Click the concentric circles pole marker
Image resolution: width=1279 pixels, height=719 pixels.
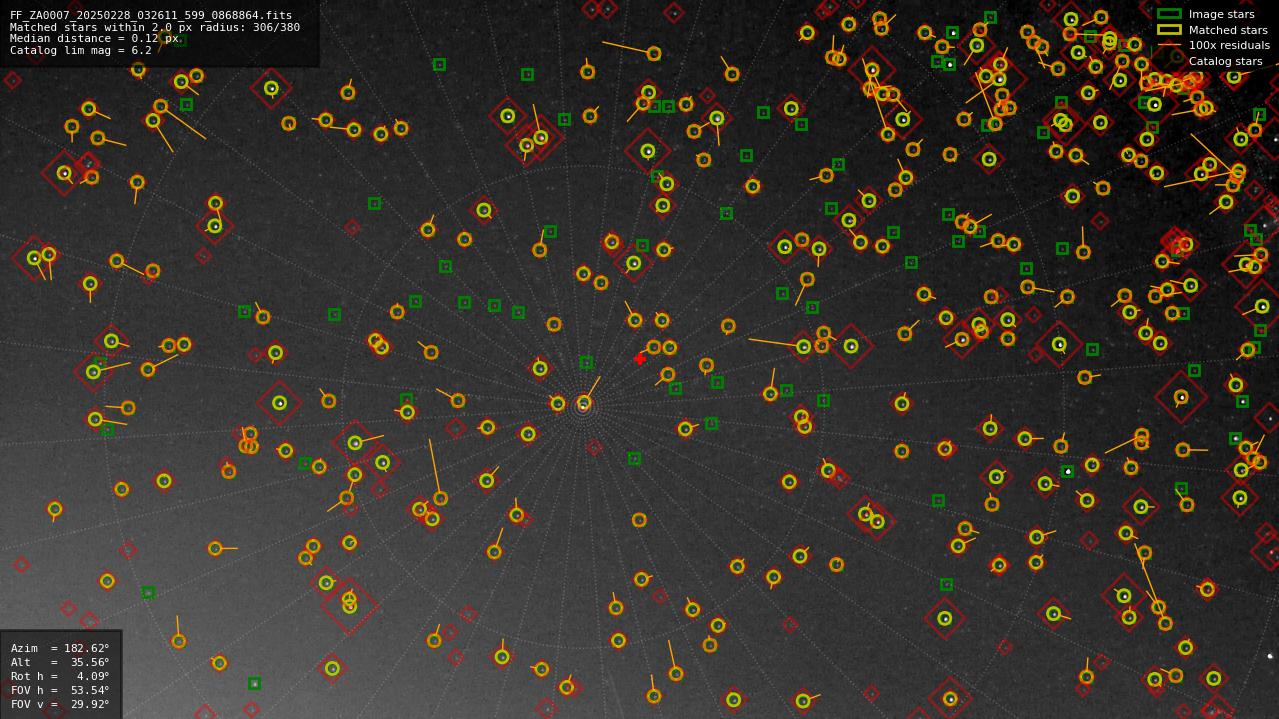(583, 406)
